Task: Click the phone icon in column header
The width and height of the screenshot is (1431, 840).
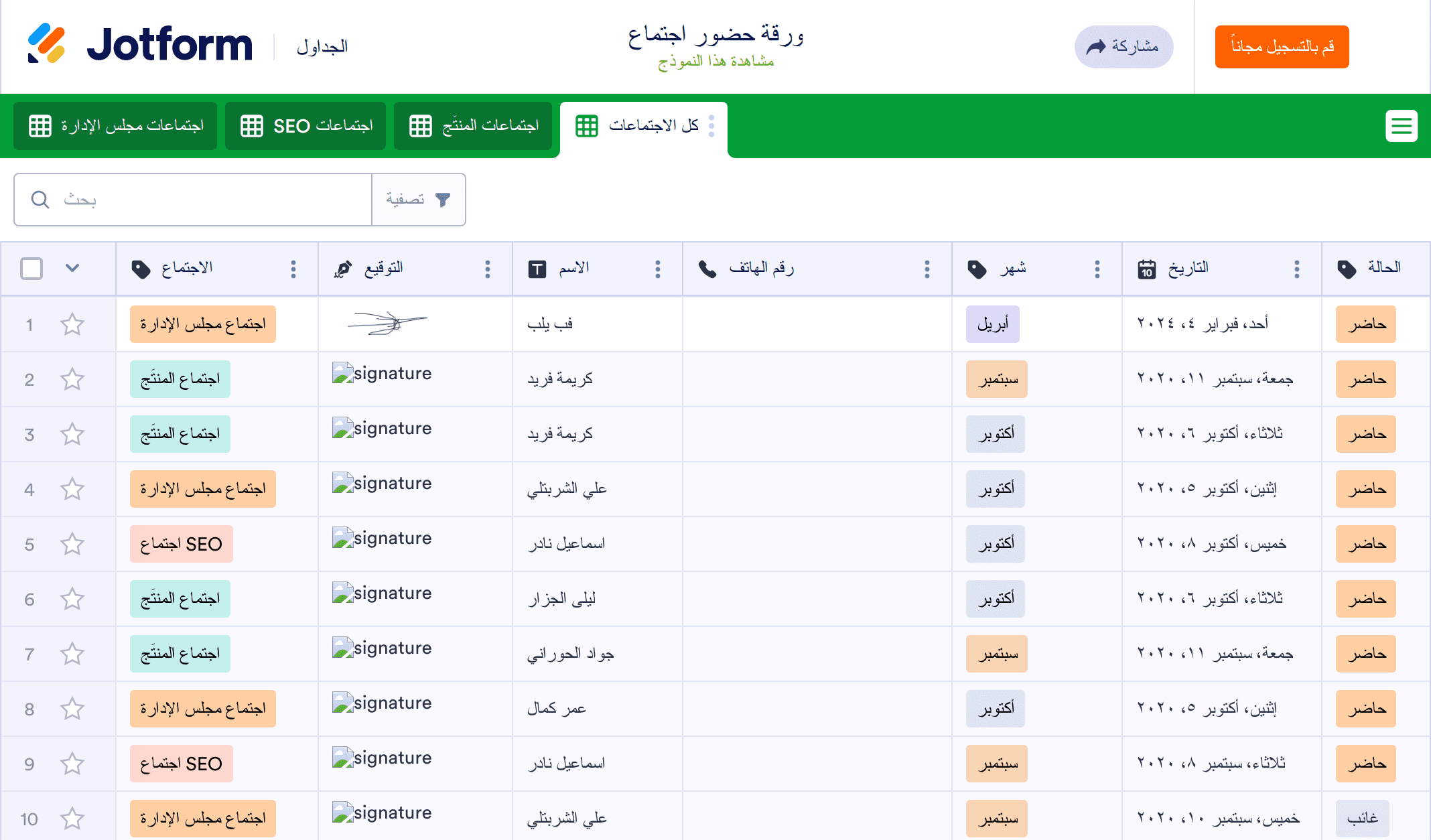Action: (707, 269)
